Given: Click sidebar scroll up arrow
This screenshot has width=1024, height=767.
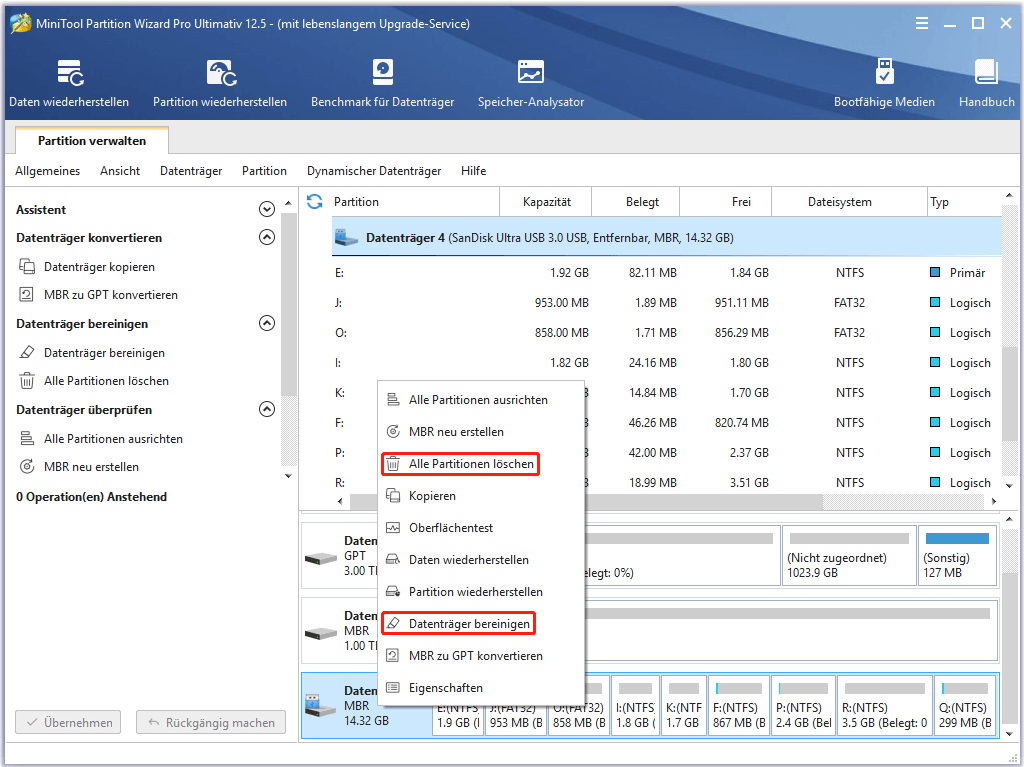Looking at the screenshot, I should pos(288,204).
